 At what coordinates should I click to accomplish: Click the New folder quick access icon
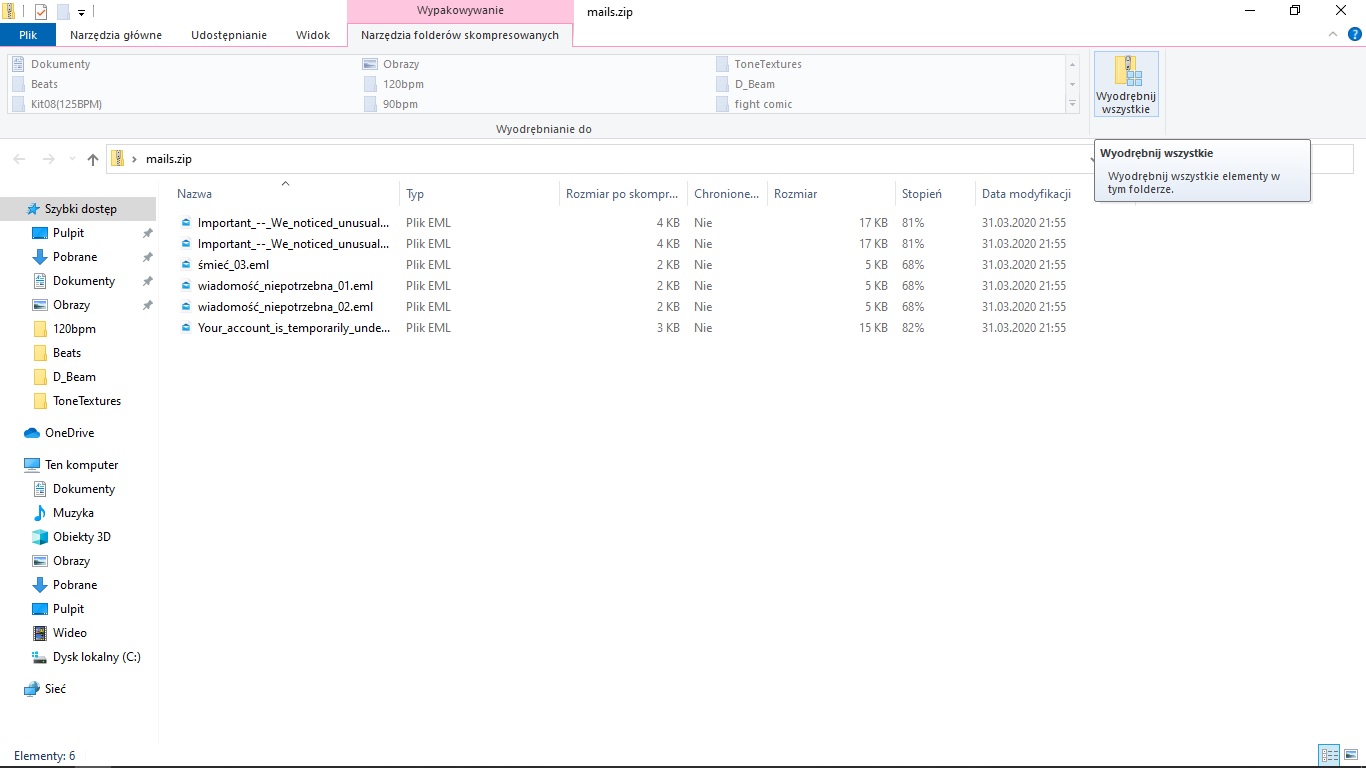click(x=63, y=12)
